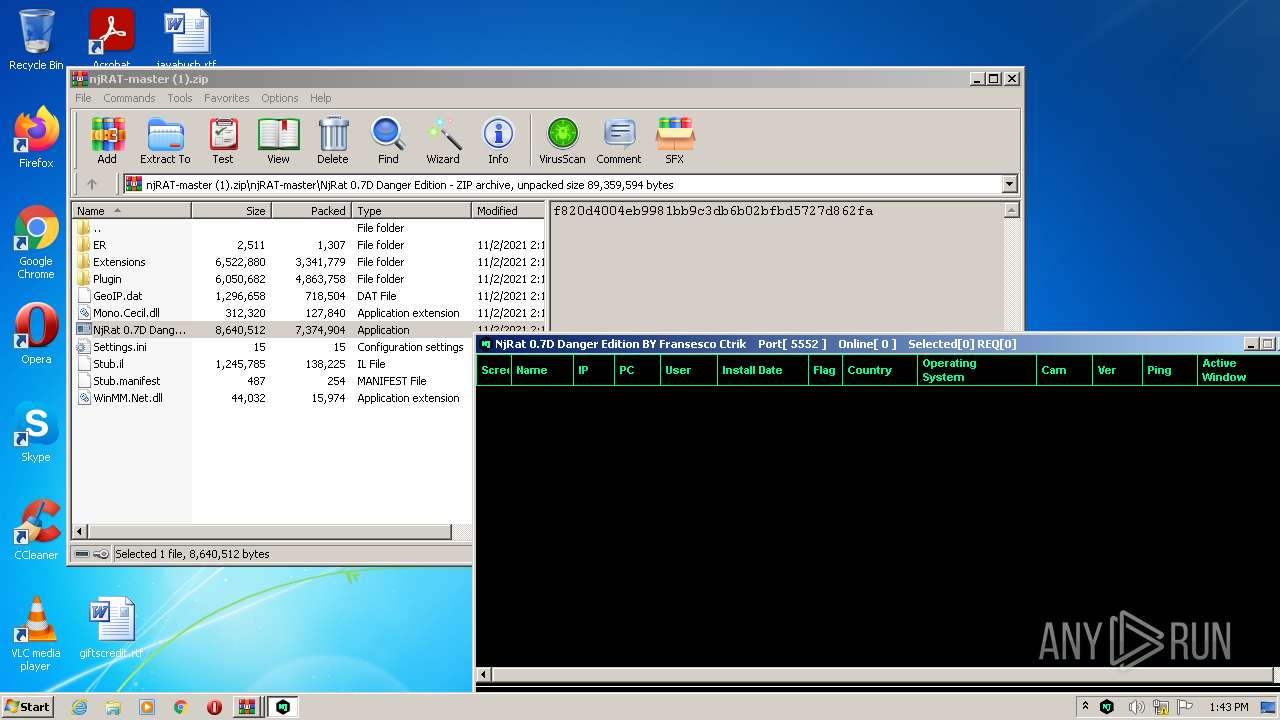Click the Extract To toolbar icon
1280x720 pixels.
(165, 140)
